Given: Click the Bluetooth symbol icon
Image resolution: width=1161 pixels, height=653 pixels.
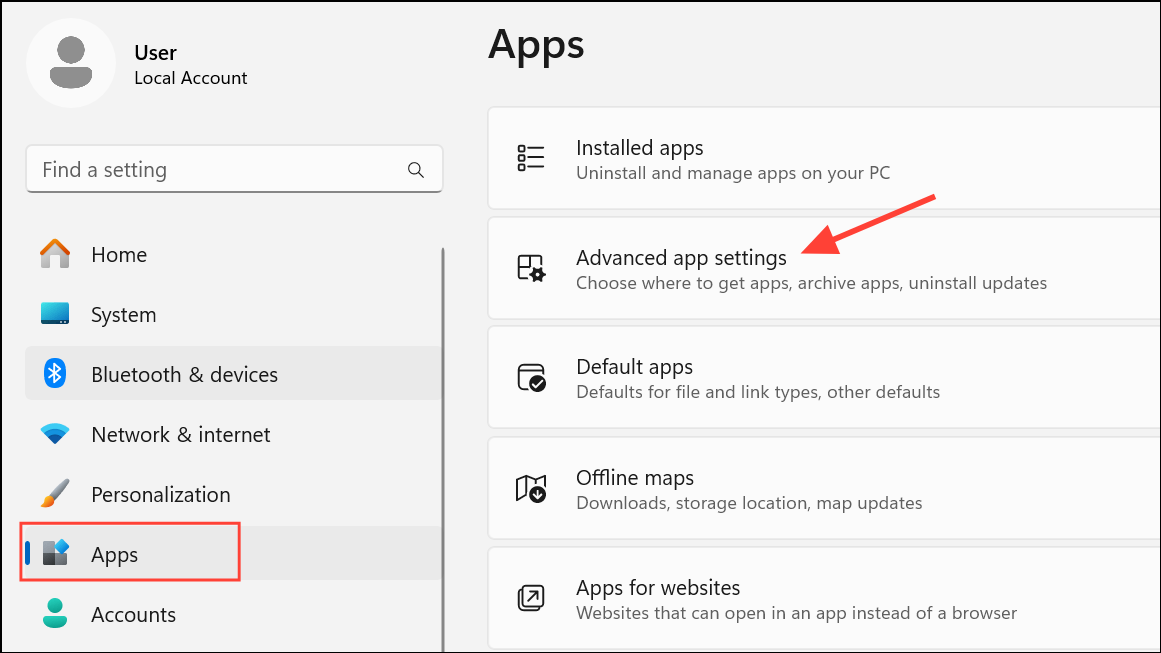Looking at the screenshot, I should 55,373.
